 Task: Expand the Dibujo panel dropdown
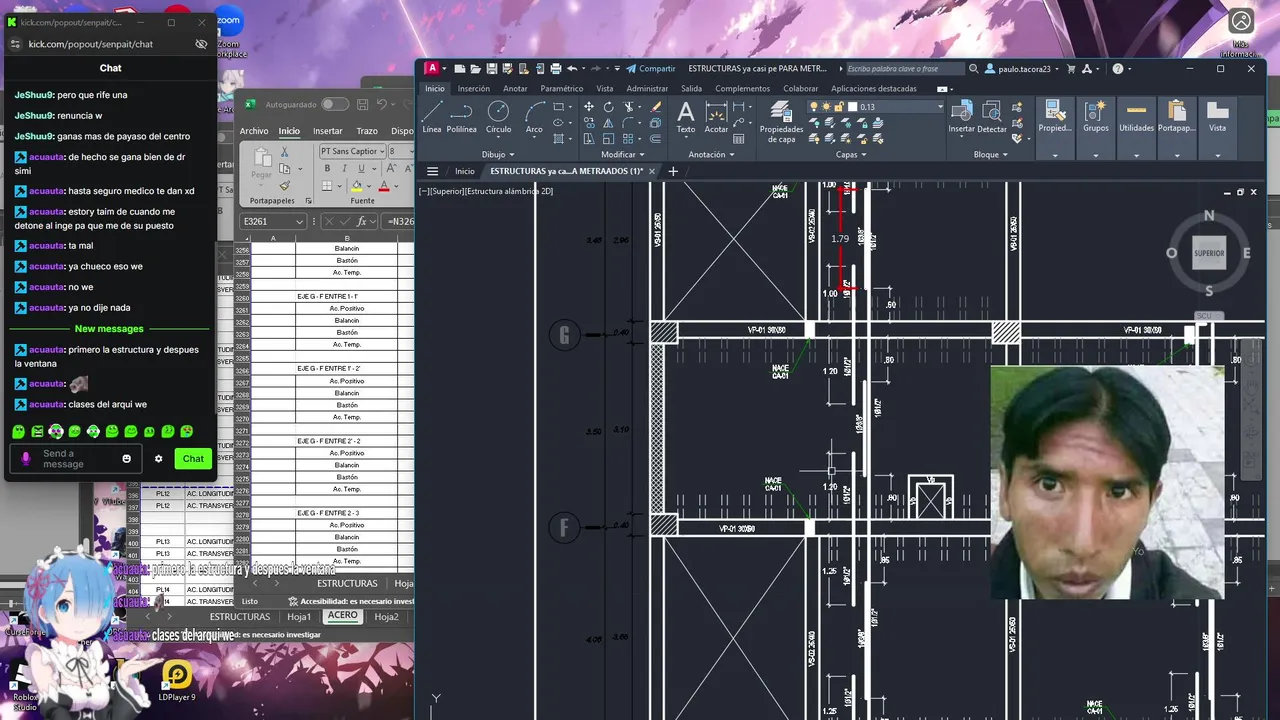(498, 155)
